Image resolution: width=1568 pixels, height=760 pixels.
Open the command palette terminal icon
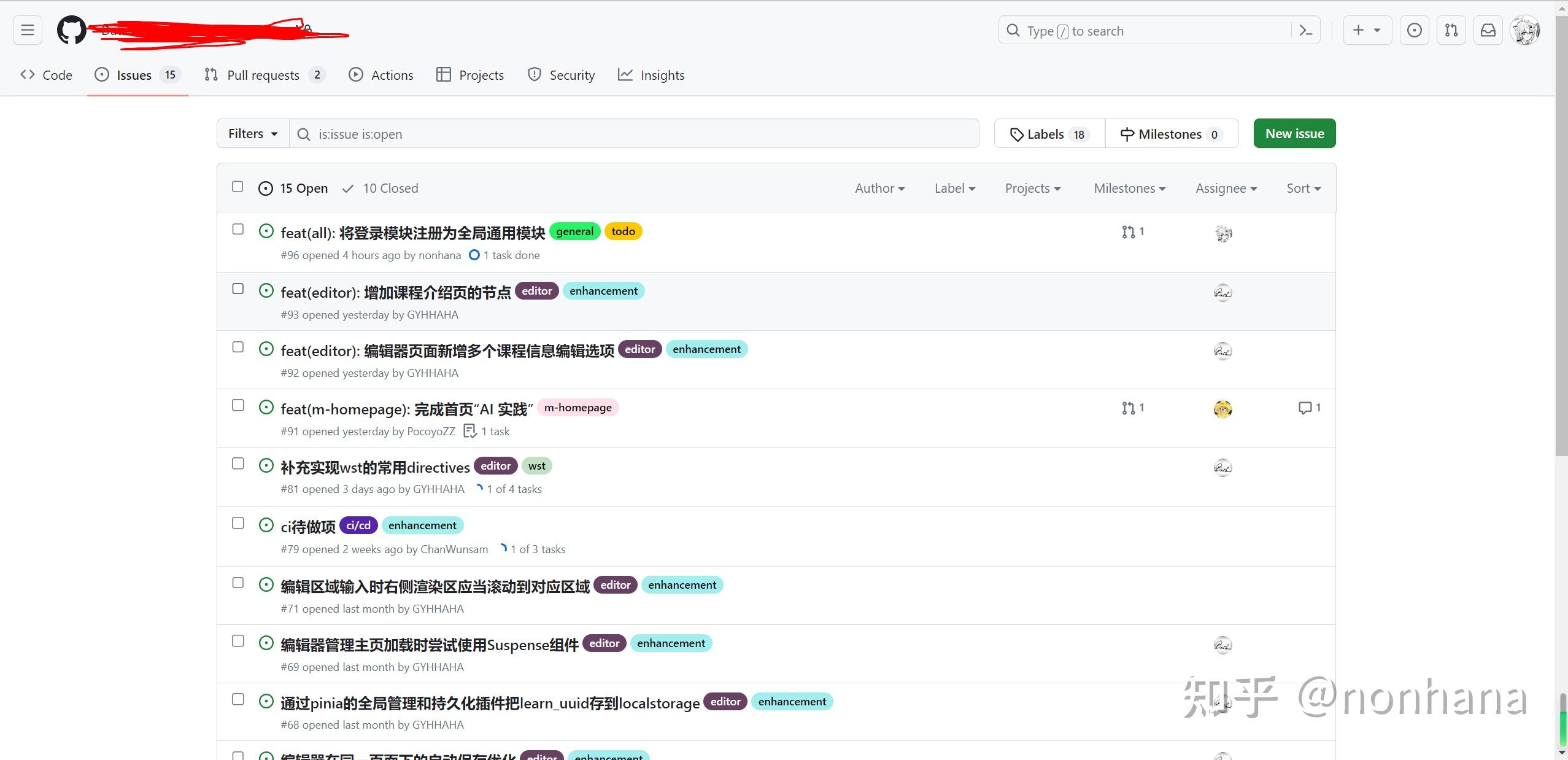point(1305,29)
